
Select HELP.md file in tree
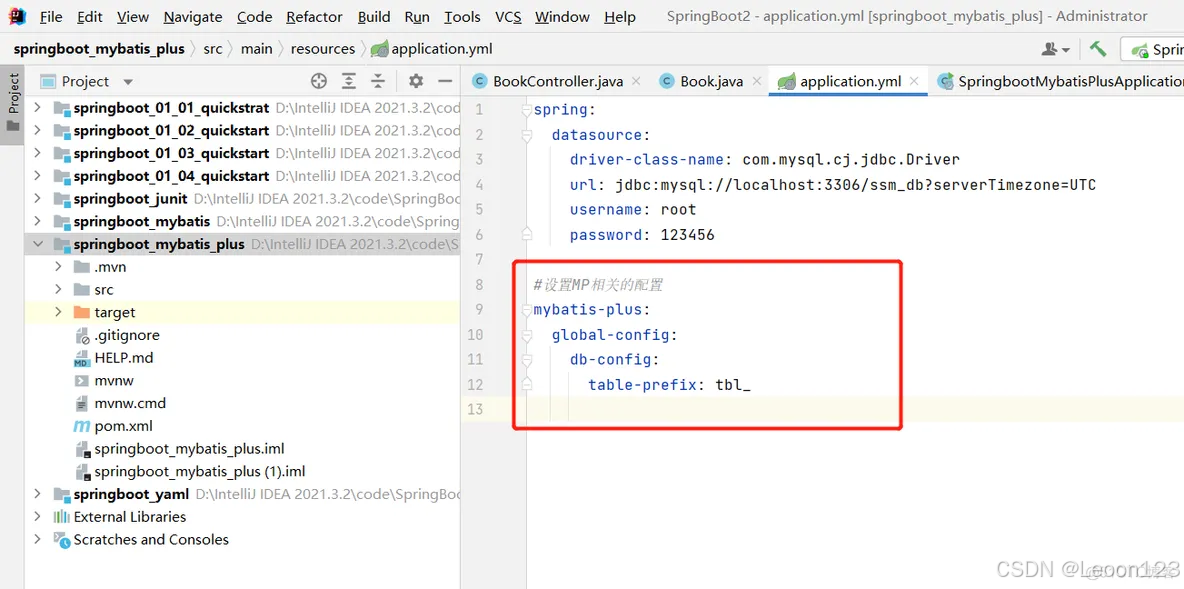click(x=113, y=357)
